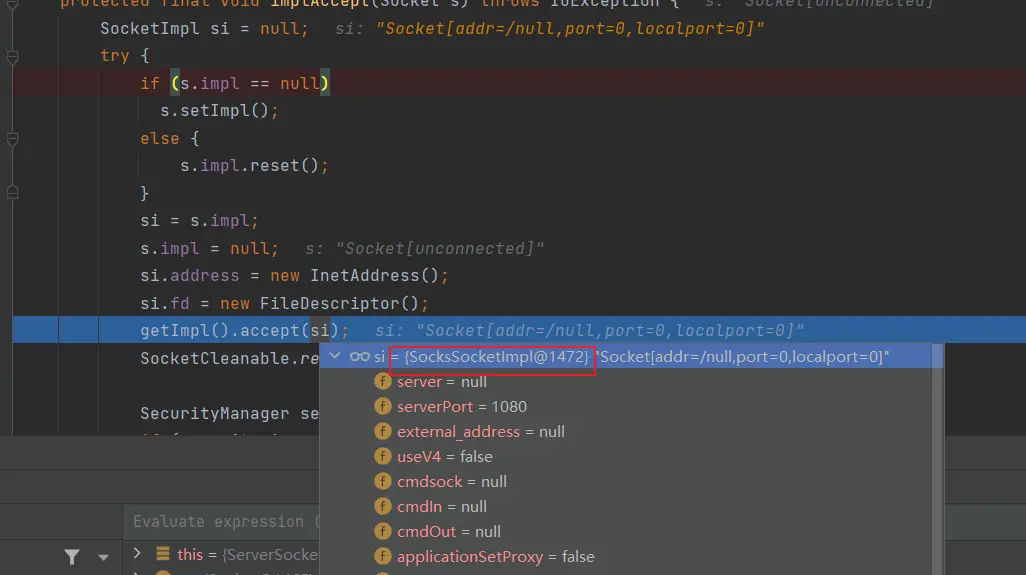This screenshot has width=1026, height=575.
Task: Click the highlighted getImpl().accept(si) line
Action: (519, 330)
